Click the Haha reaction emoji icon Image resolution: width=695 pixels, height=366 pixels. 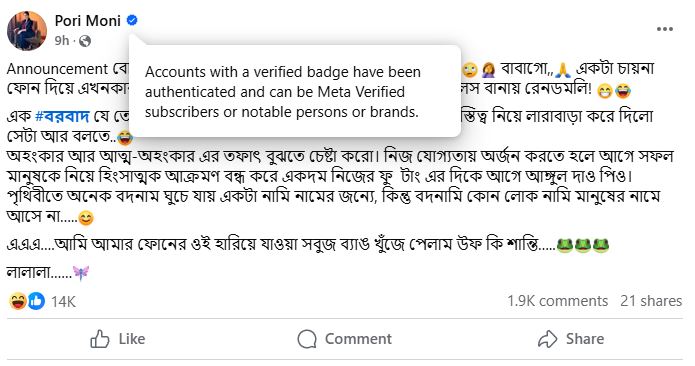point(18,301)
